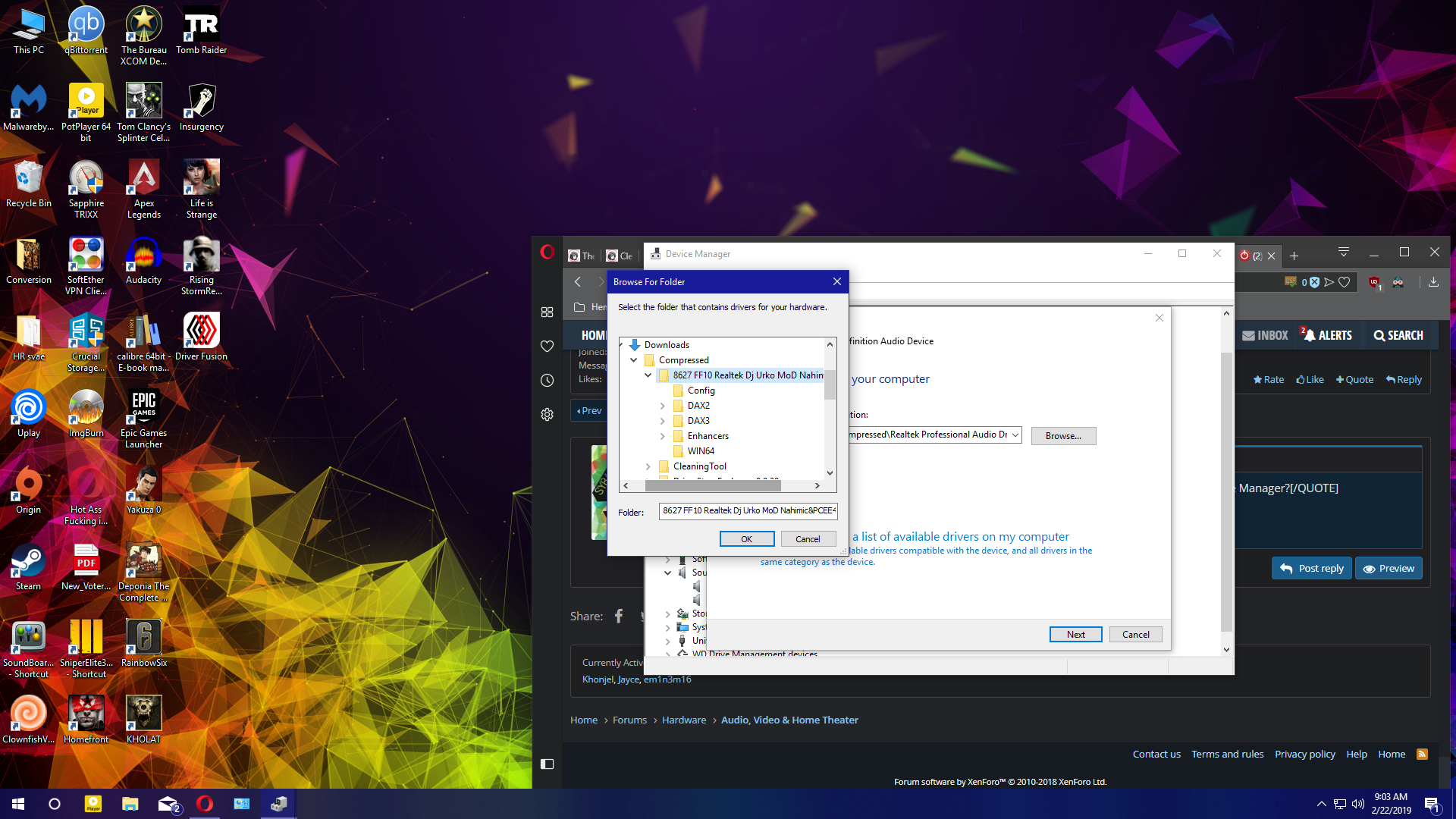Select SoftEther VPN Client icon
This screenshot has width=1456, height=819.
point(86,265)
